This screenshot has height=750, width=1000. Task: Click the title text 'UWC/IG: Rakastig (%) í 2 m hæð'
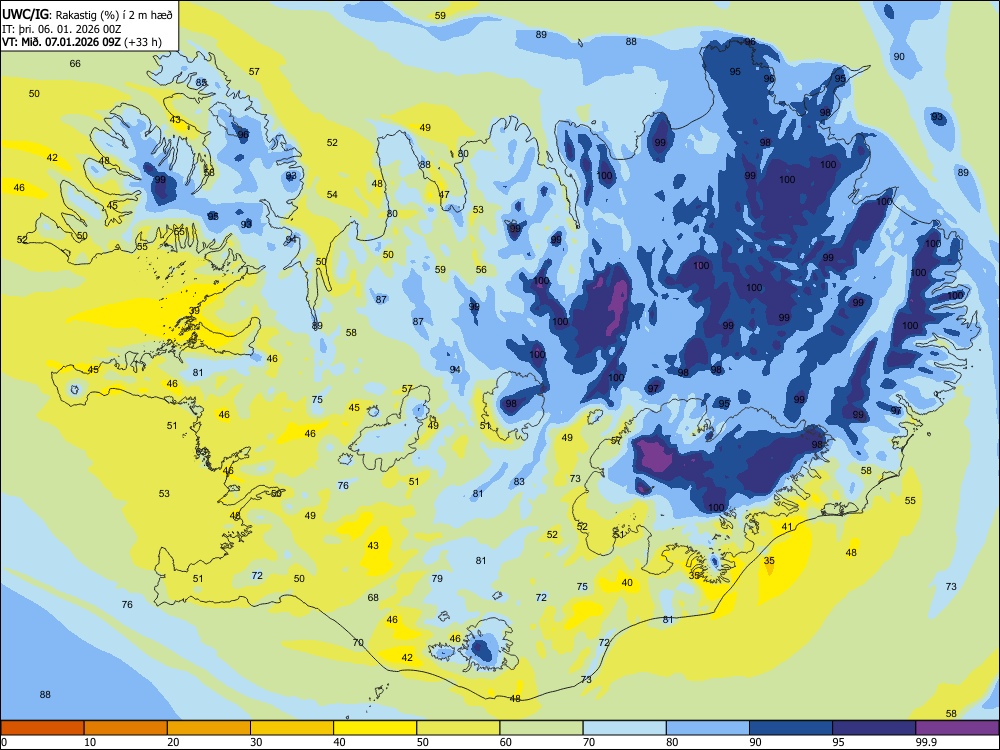click(x=87, y=15)
